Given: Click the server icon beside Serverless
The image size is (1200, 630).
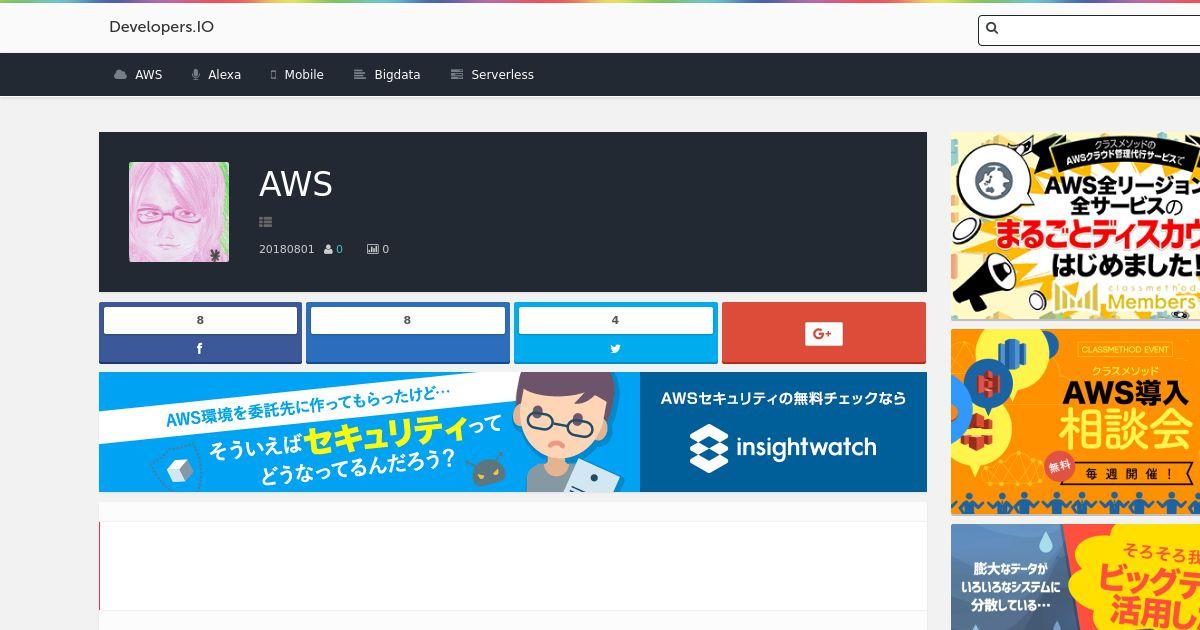Looking at the screenshot, I should [457, 75].
